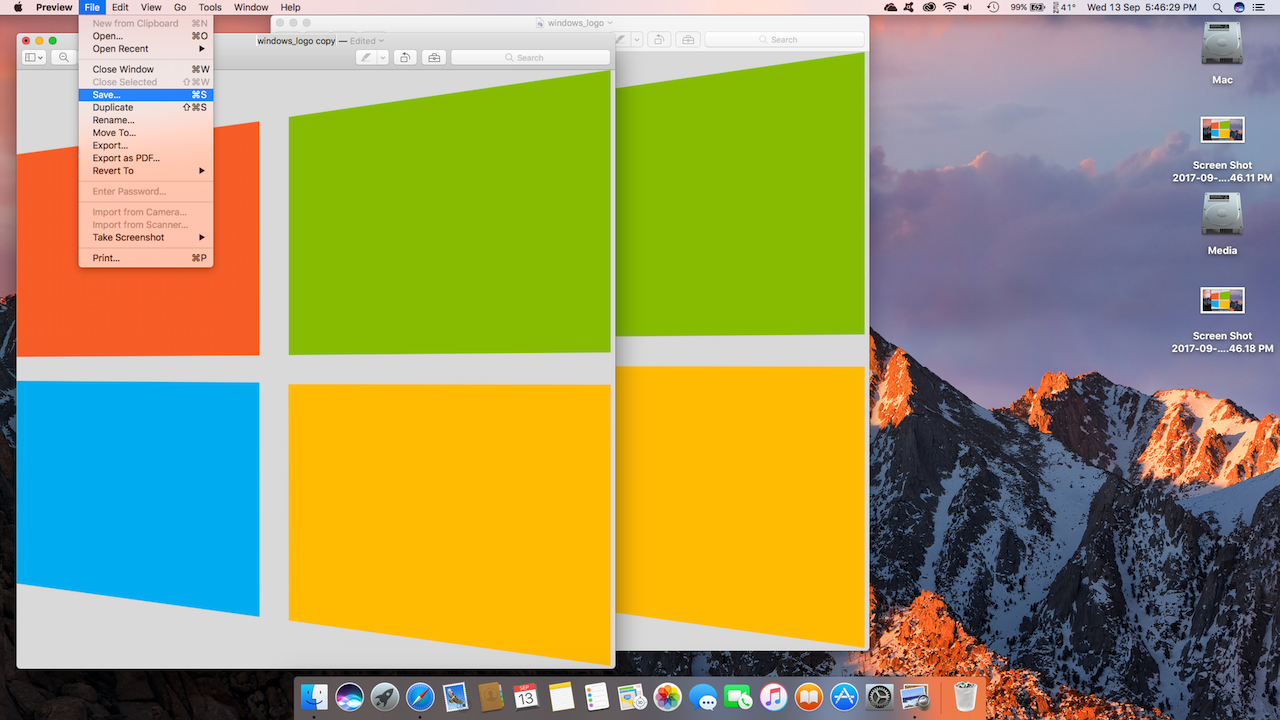Image resolution: width=1280 pixels, height=720 pixels.
Task: Open Reminders in the Dock
Action: (x=597, y=696)
